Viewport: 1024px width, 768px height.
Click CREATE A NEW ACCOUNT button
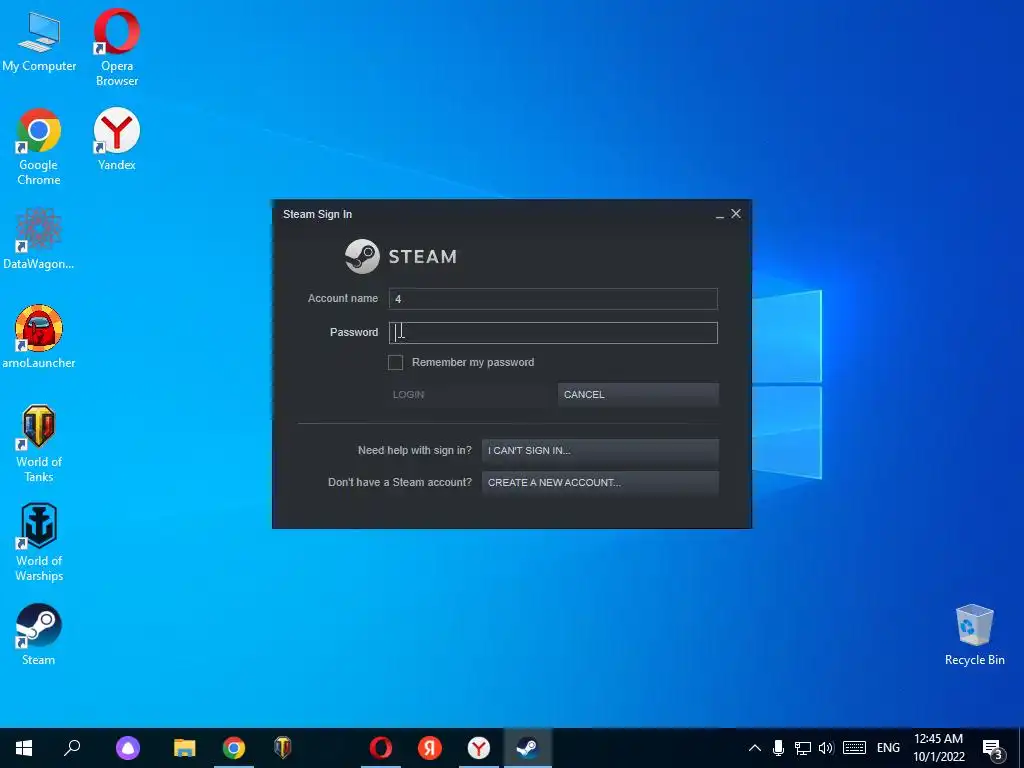[600, 483]
